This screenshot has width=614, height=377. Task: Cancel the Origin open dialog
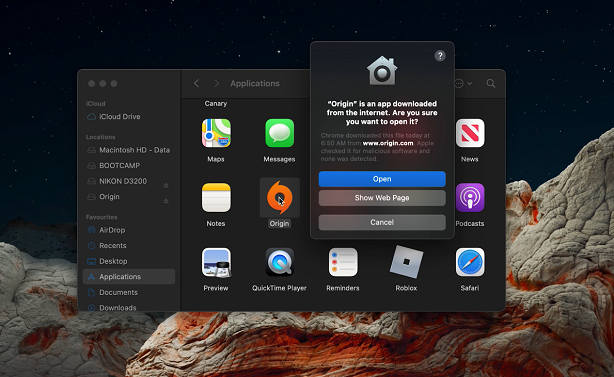[x=382, y=222]
